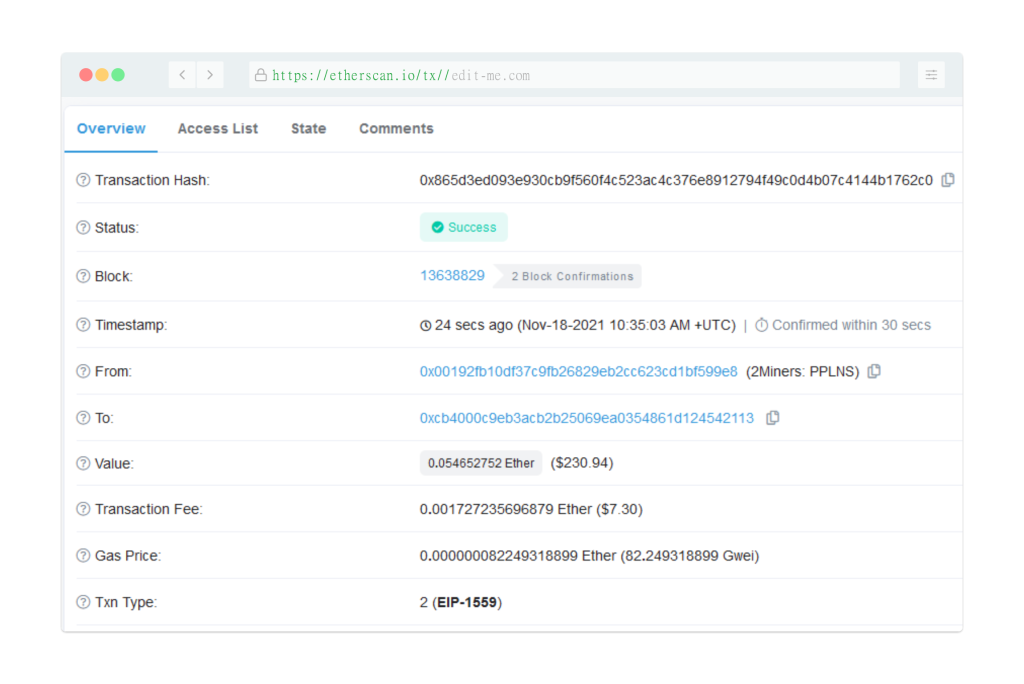
Task: Click the help icon beside Block
Action: 83,276
